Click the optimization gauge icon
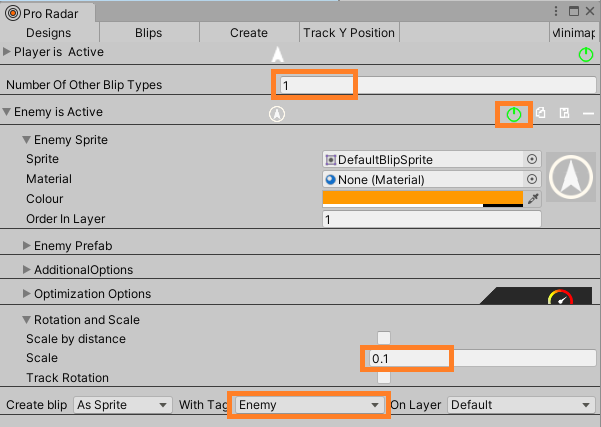The image size is (601, 427). [x=560, y=297]
